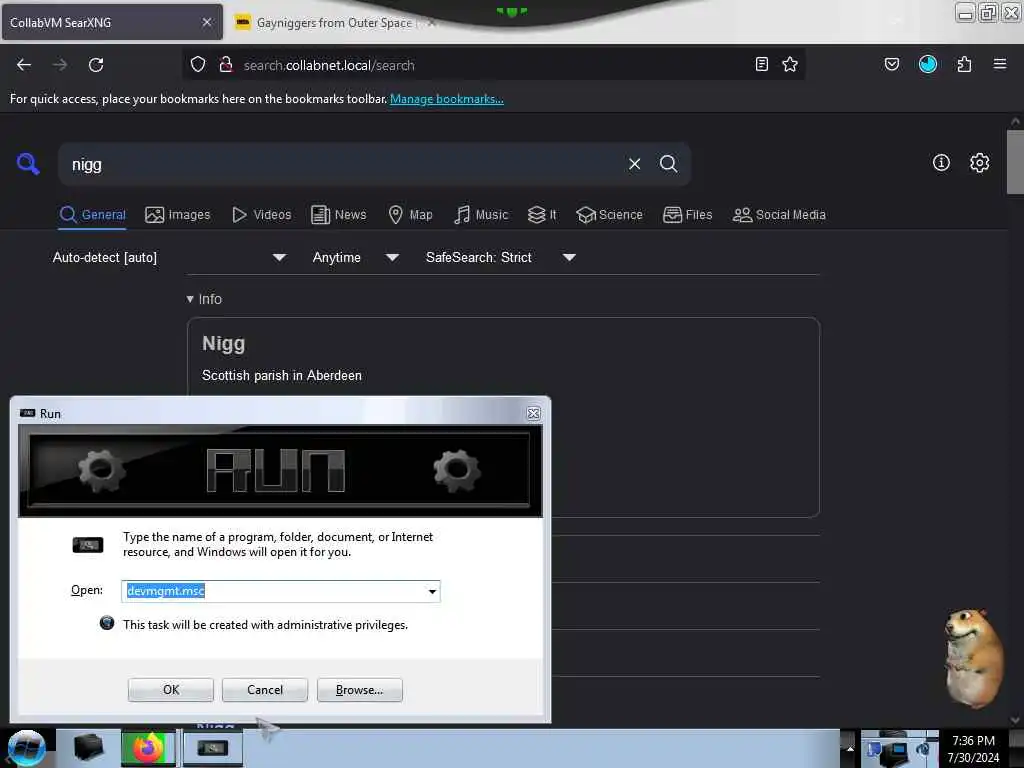Open the extensions puzzle icon

click(964, 64)
